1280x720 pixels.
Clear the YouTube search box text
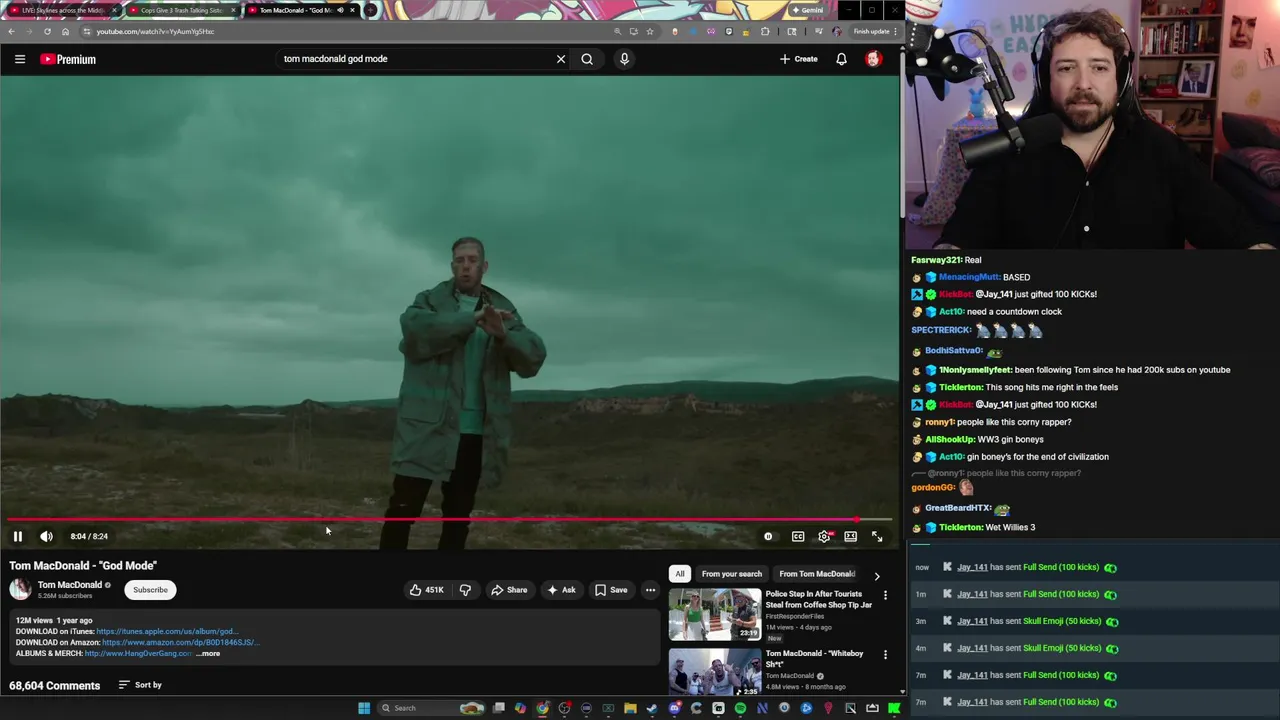point(561,59)
